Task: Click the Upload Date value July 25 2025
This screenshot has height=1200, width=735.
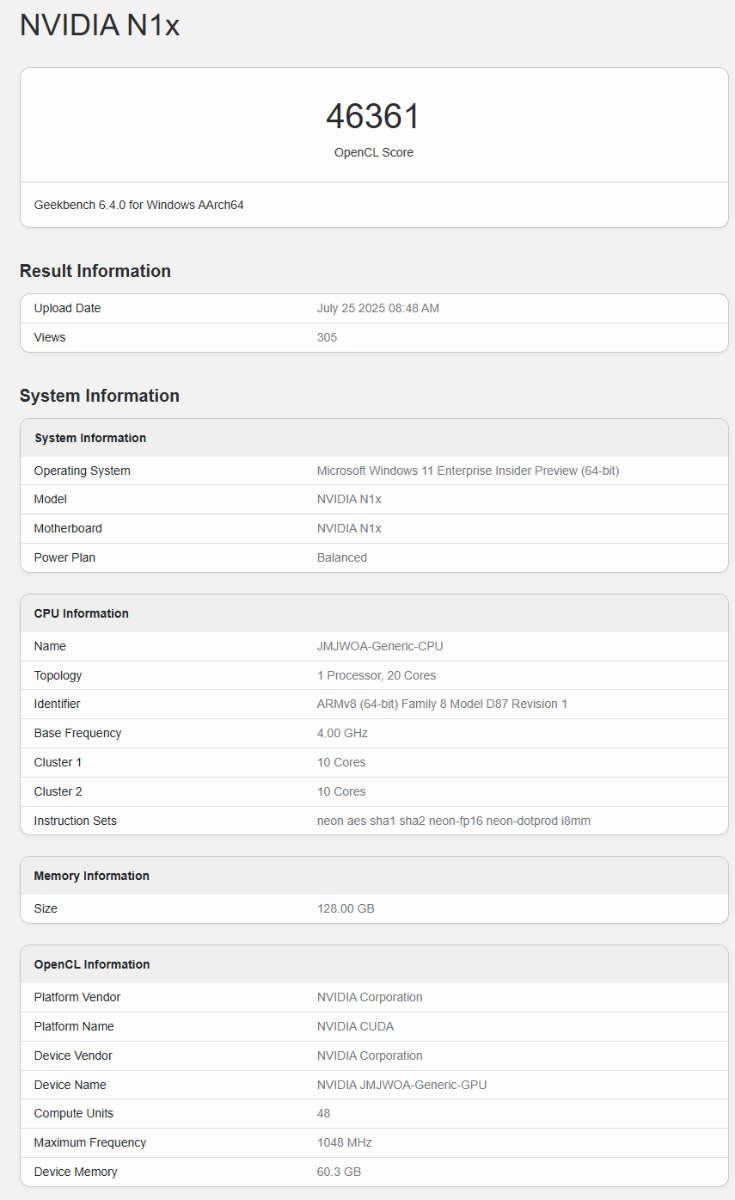Action: click(x=378, y=308)
